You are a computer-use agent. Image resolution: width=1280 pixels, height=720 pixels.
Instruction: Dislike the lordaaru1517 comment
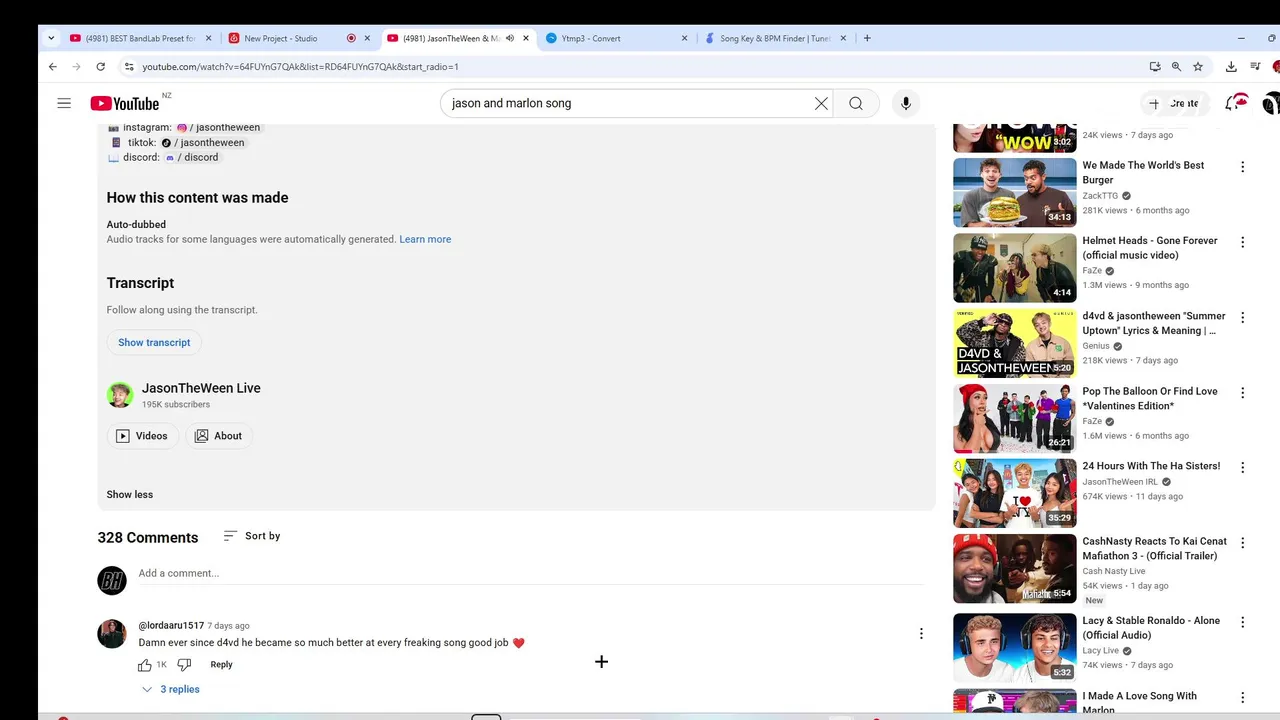pyautogui.click(x=184, y=664)
